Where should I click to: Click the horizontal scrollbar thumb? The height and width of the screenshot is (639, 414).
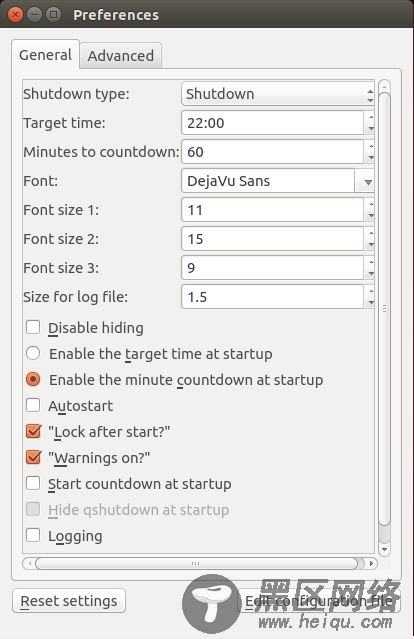(x=196, y=564)
